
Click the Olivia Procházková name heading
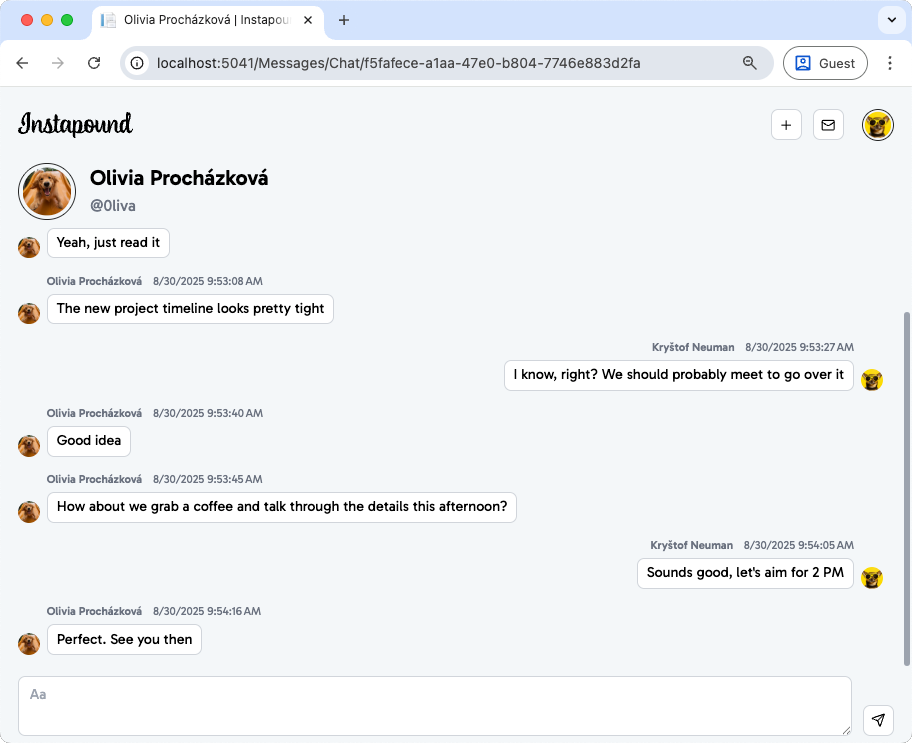pos(179,178)
